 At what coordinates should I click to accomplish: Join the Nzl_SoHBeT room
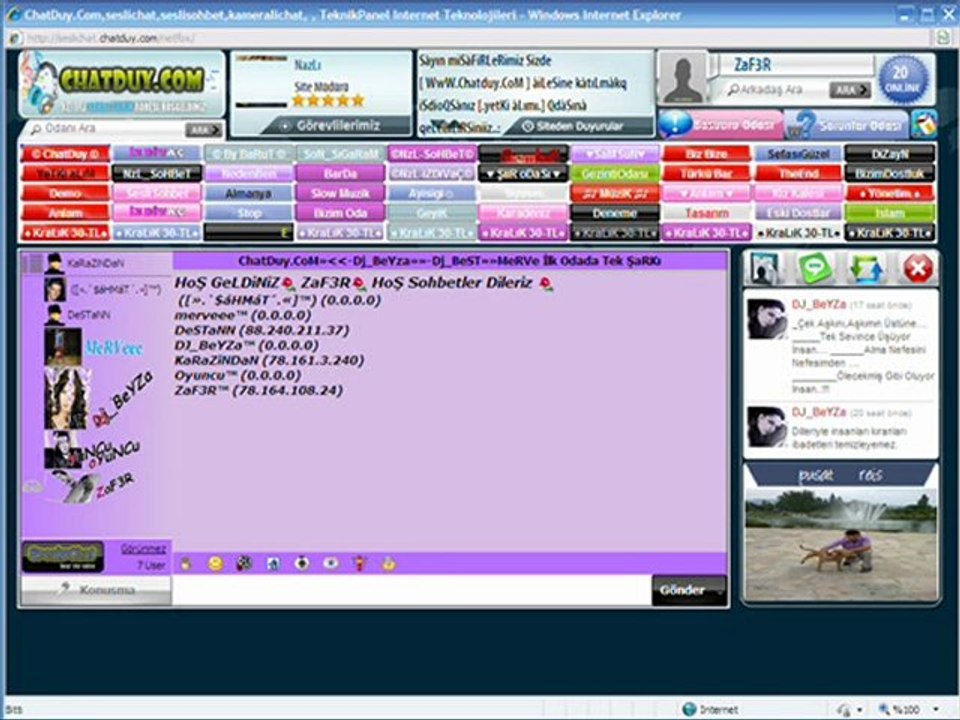(157, 174)
